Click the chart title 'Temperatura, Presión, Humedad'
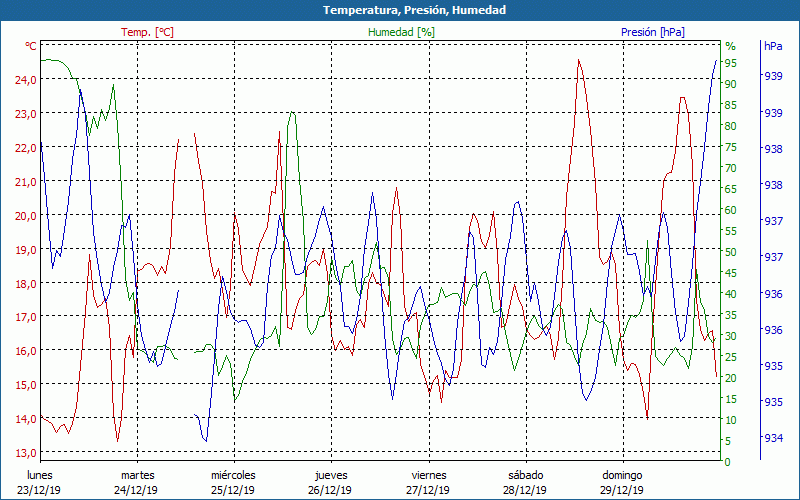The height and width of the screenshot is (500, 800). pyautogui.click(x=414, y=10)
